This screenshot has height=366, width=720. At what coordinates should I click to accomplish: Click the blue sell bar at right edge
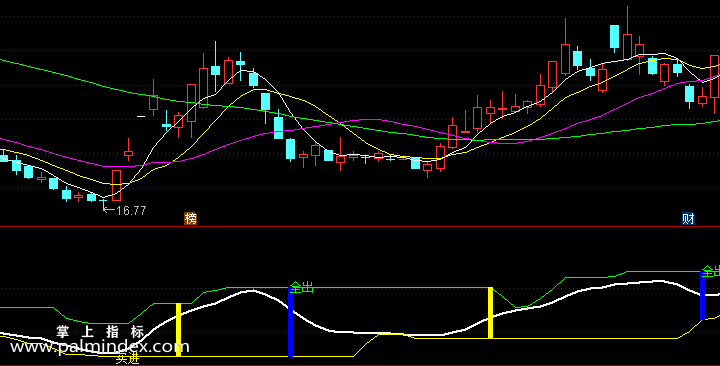point(703,296)
